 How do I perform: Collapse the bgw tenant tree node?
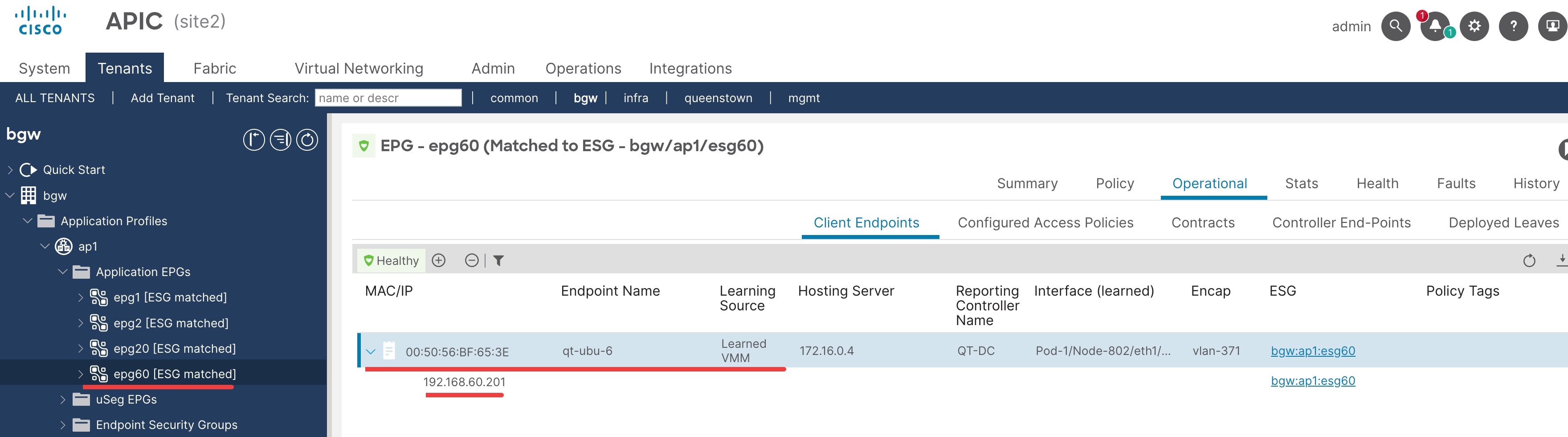(10, 195)
